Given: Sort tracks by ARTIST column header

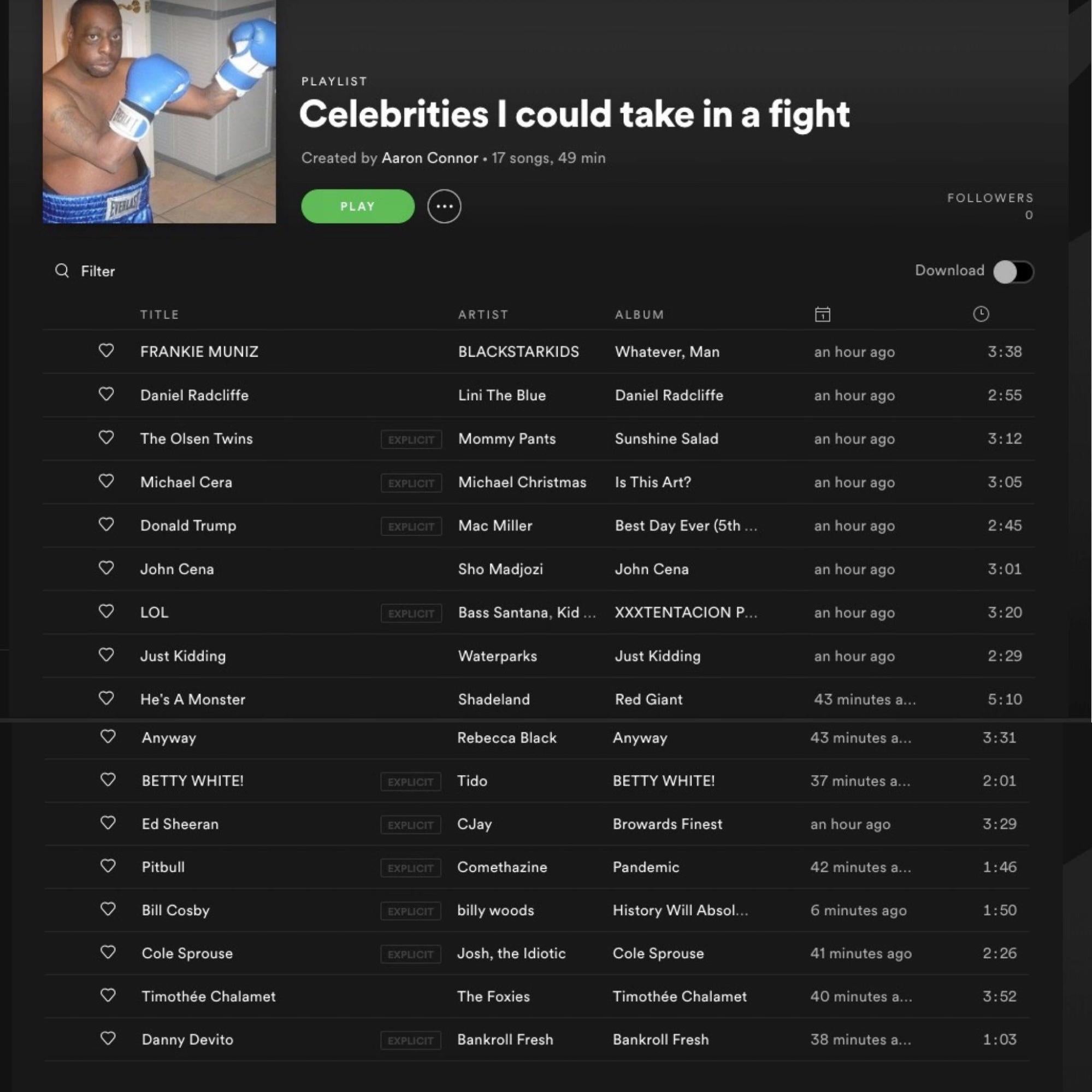Looking at the screenshot, I should pos(483,315).
